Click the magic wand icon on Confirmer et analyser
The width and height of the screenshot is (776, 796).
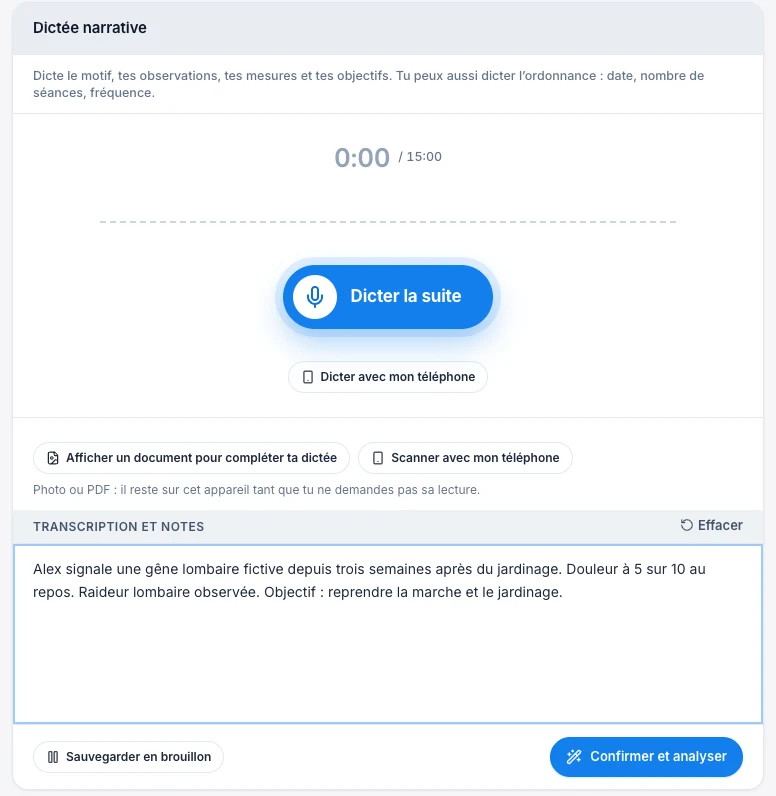[574, 756]
